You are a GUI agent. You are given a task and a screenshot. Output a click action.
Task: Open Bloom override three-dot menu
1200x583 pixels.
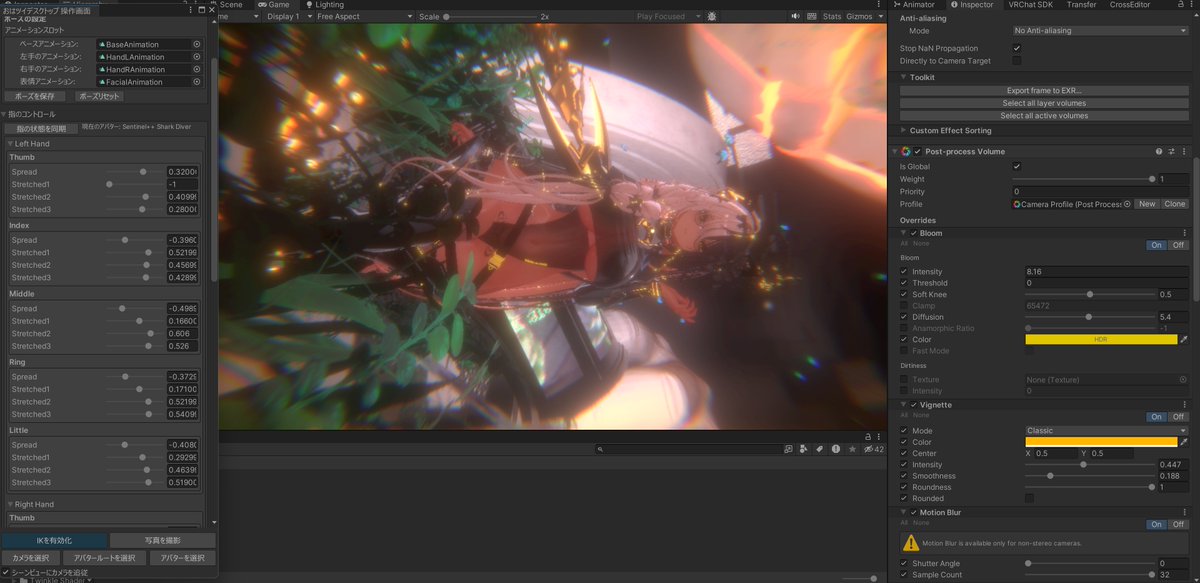pyautogui.click(x=1184, y=233)
